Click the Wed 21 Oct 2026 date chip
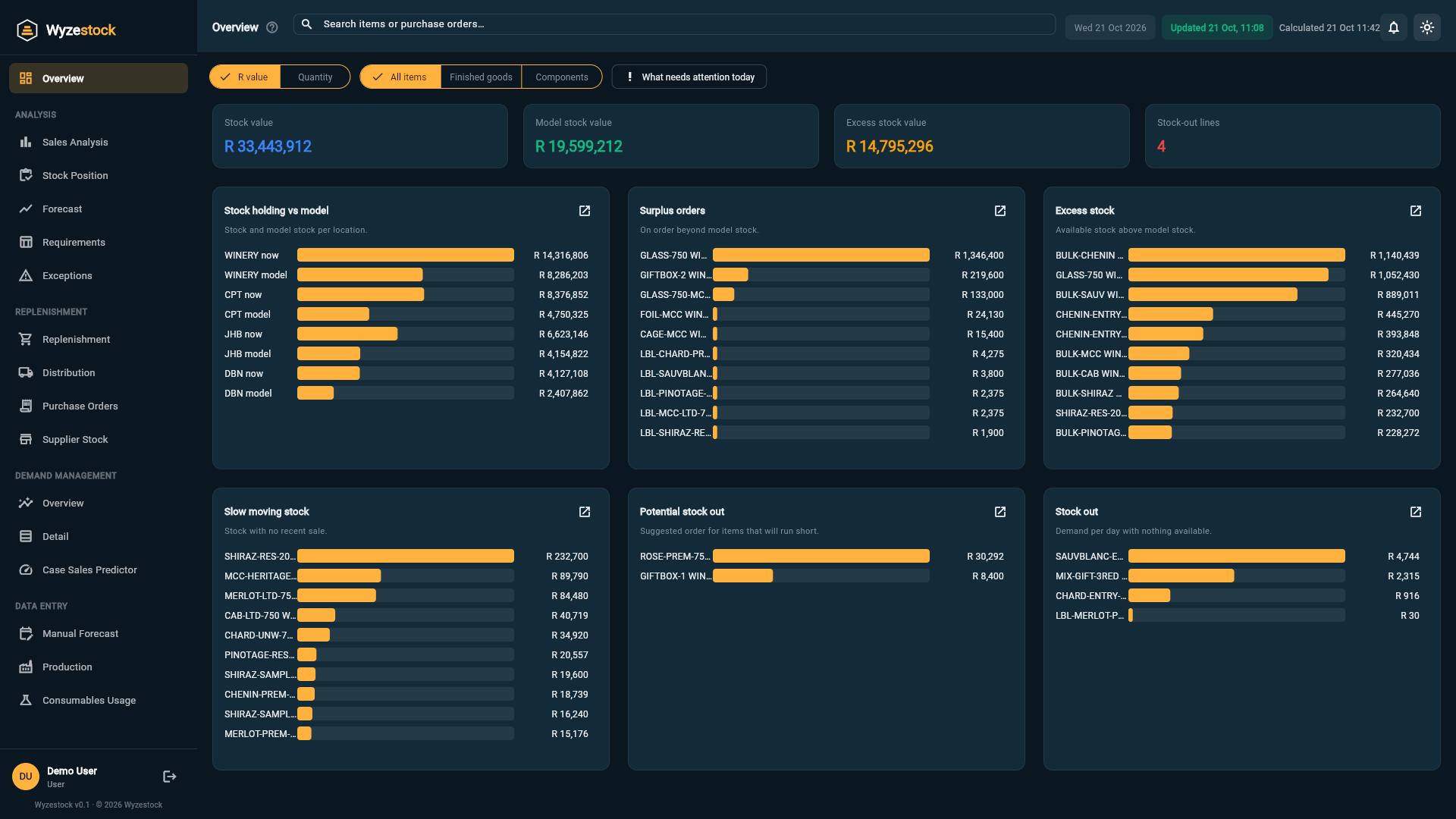Image resolution: width=1456 pixels, height=819 pixels. coord(1110,27)
